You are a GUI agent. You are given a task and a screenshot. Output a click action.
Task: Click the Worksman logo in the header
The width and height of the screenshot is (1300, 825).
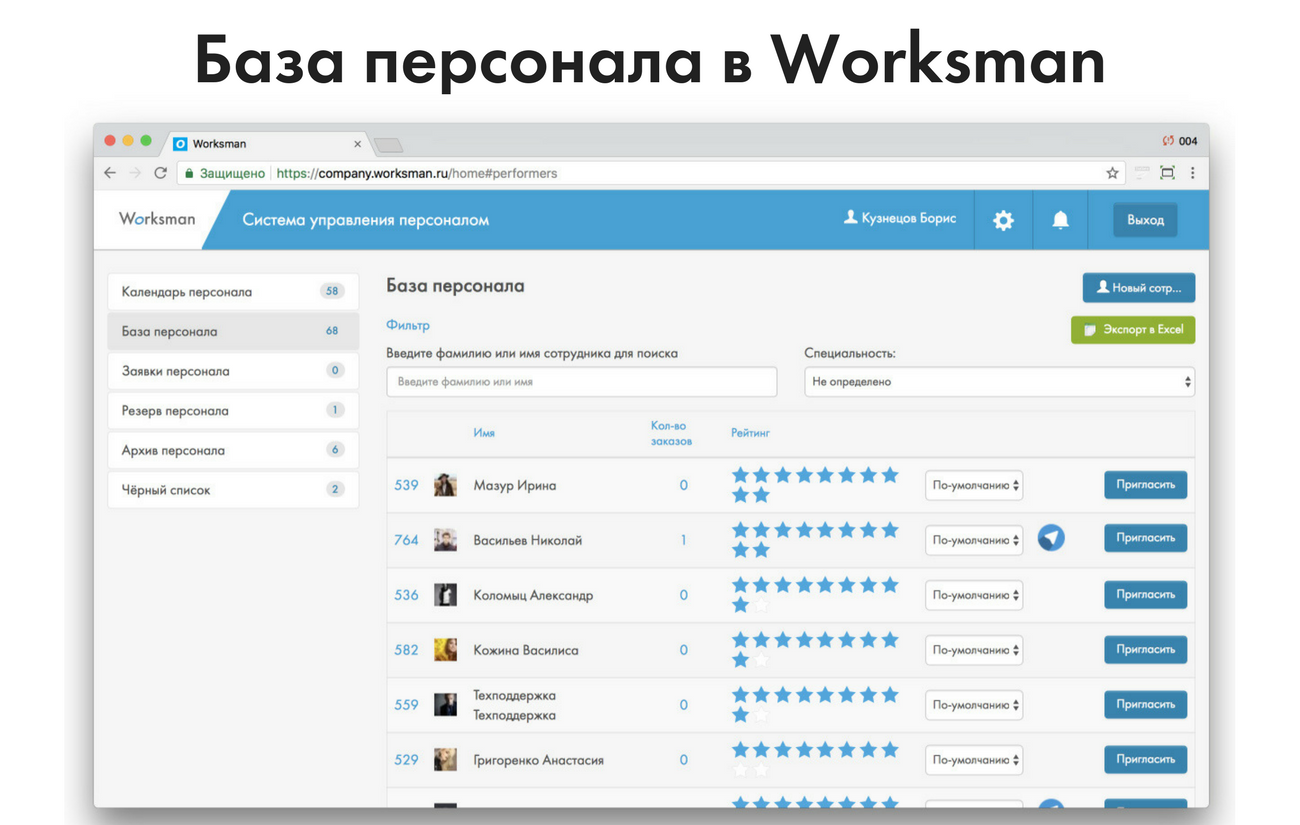[157, 219]
